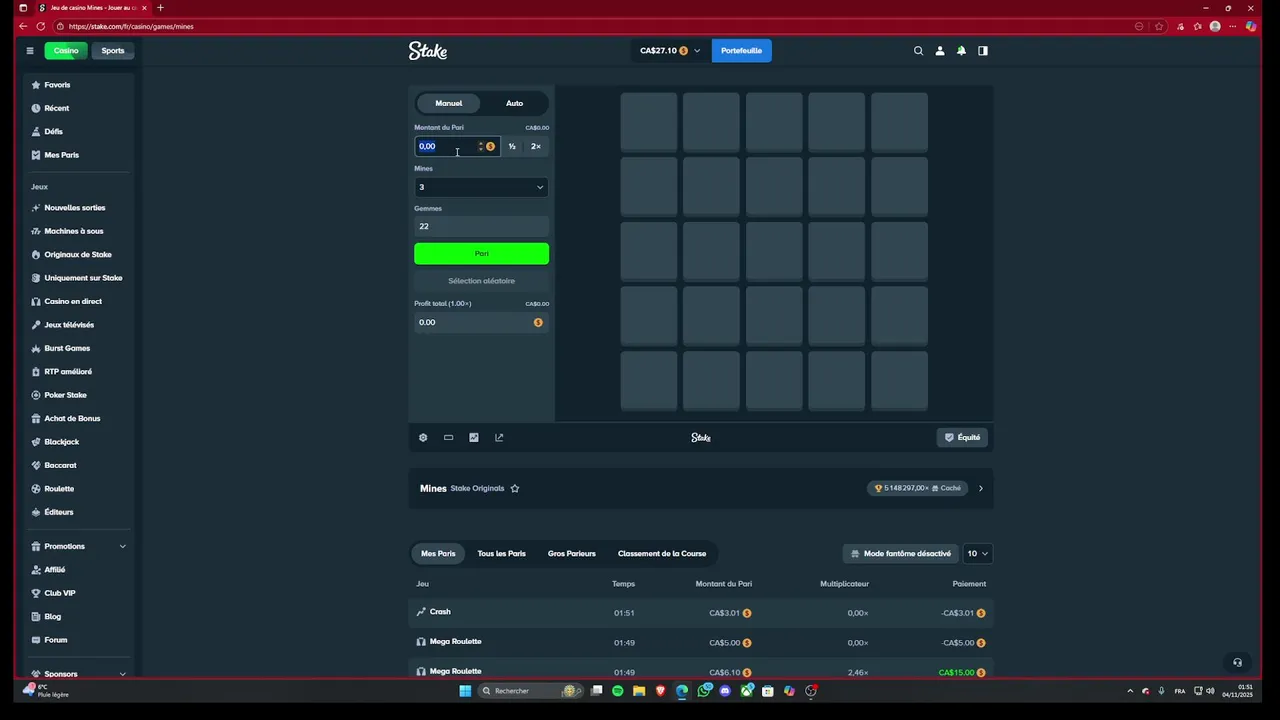Open browser profile avatar
The image size is (1280, 720).
click(1215, 26)
